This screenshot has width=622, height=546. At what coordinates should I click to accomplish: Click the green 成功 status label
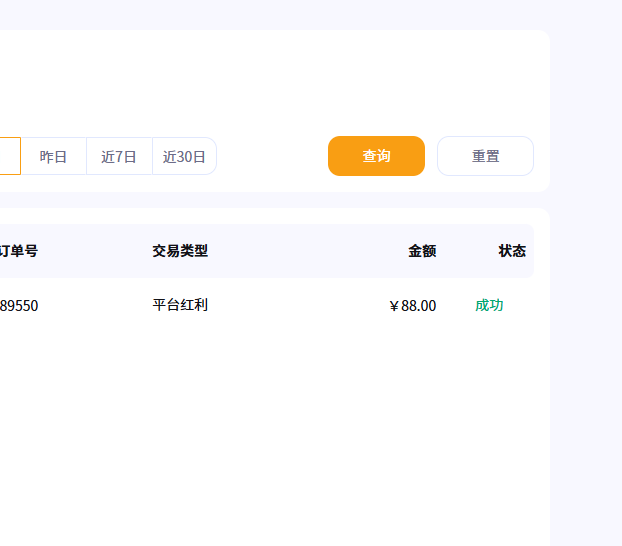click(489, 305)
